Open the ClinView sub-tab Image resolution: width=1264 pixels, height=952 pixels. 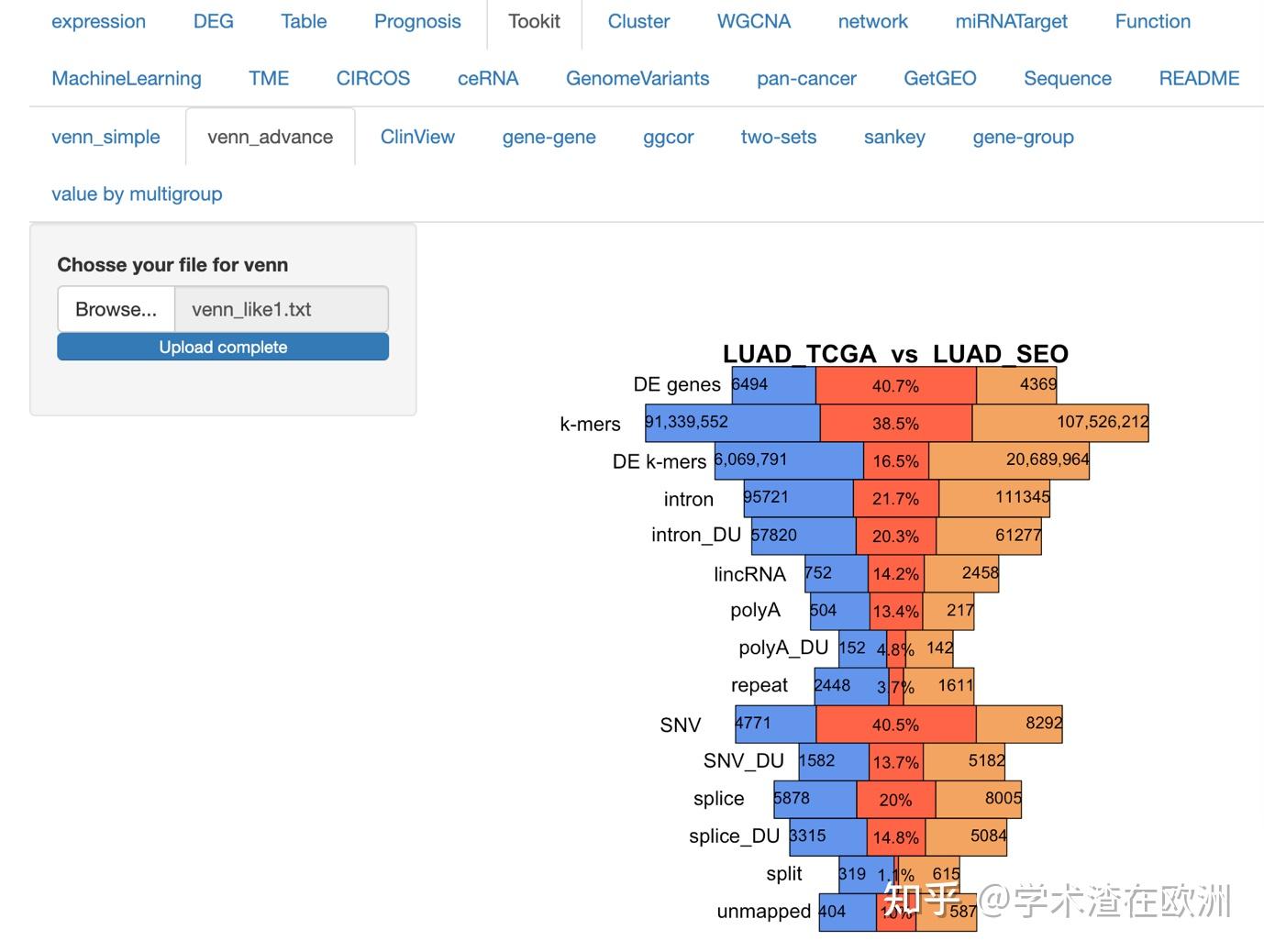(x=417, y=138)
